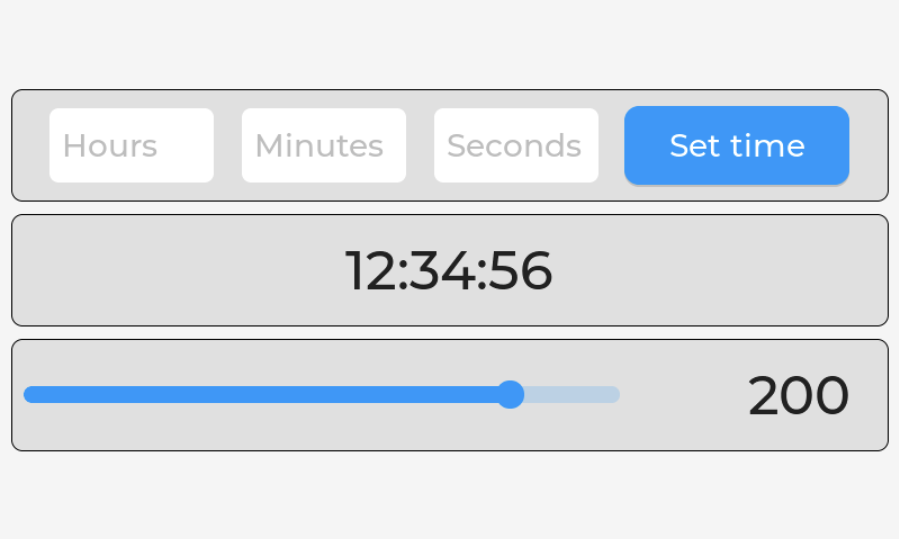Focus the Minutes input field
This screenshot has height=539, width=899.
pyautogui.click(x=323, y=146)
